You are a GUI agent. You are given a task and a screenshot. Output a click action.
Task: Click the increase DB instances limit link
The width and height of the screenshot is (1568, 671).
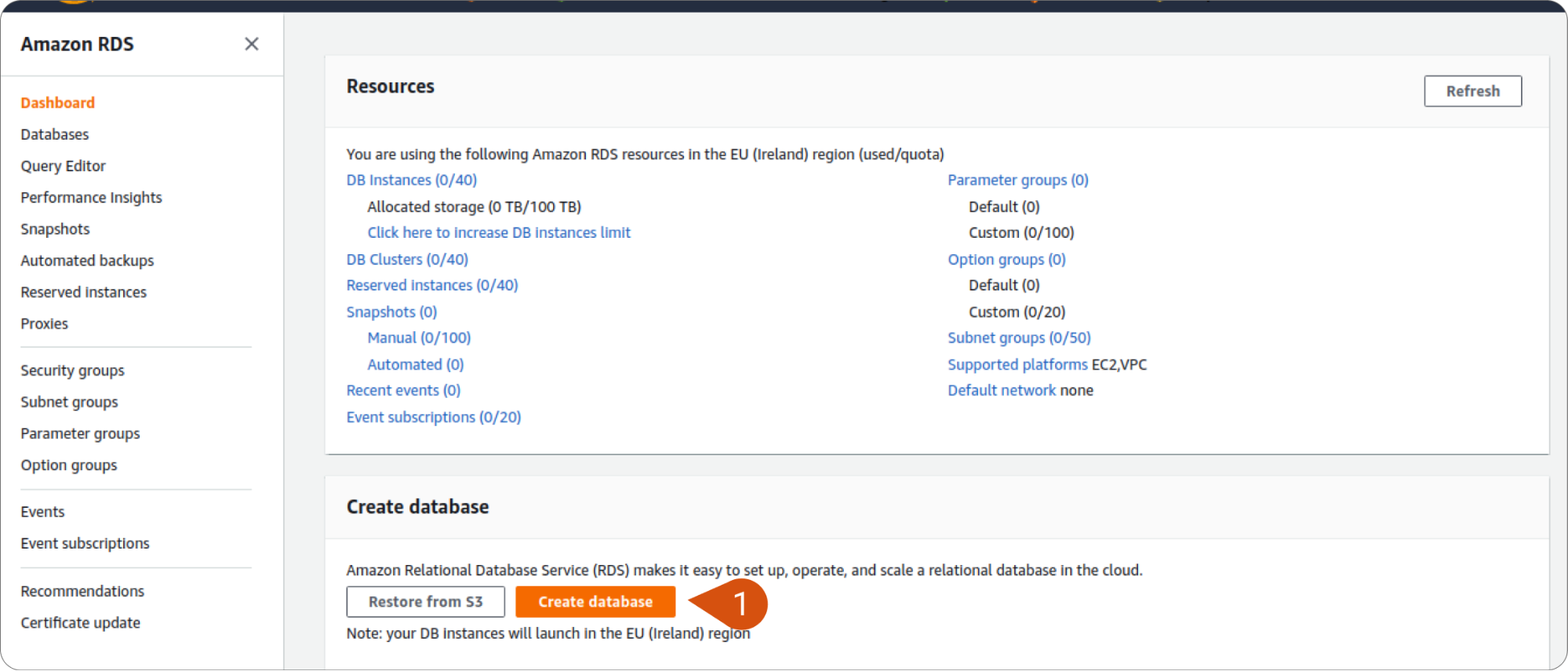(x=499, y=233)
